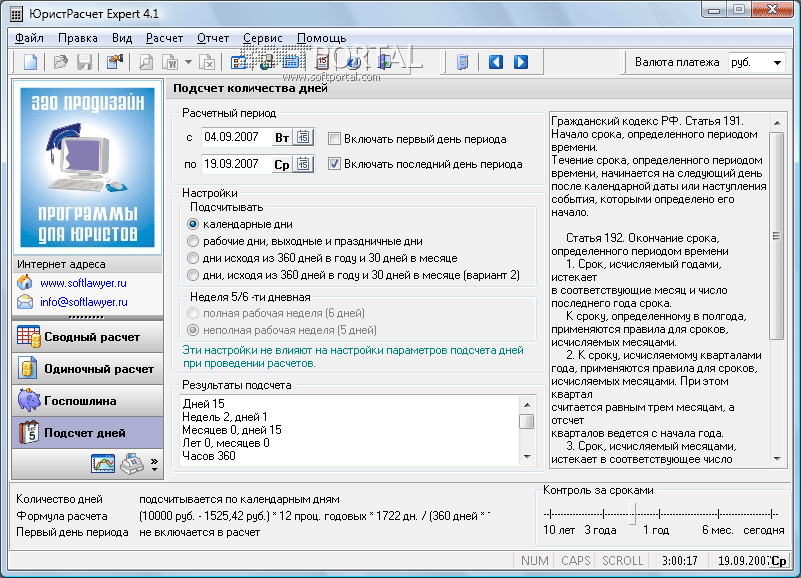Expand dropdown arrow beside Word export icon
Screen dimensions: 801x578
[x=189, y=62]
